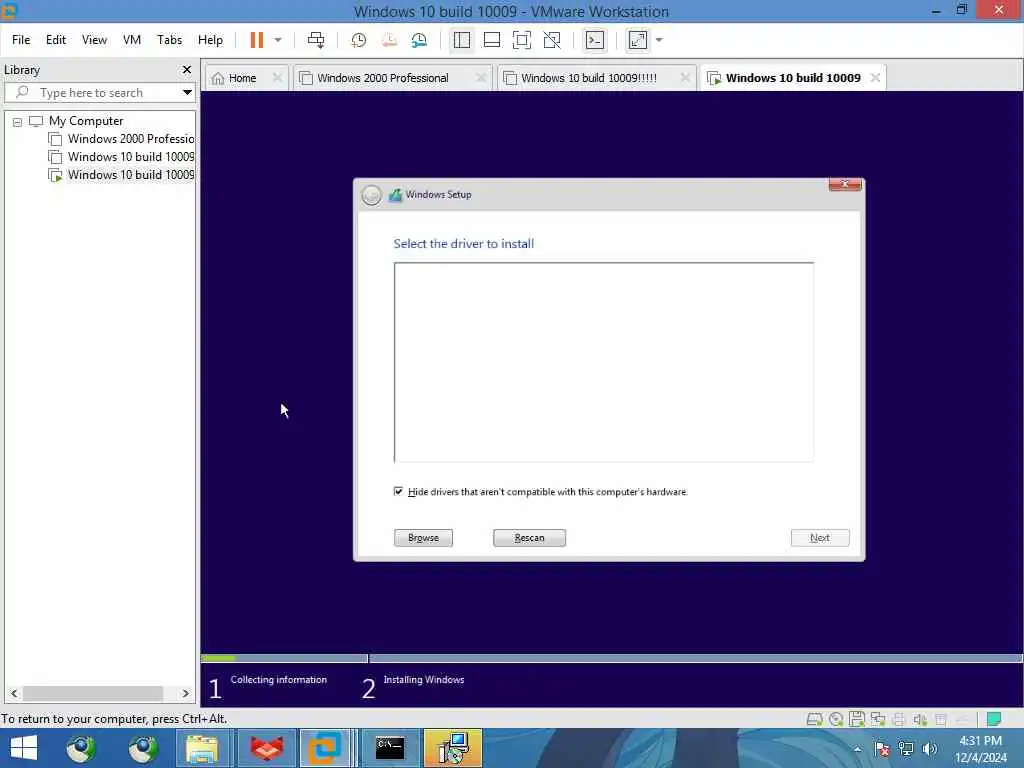Revert the VM to its previous snapshot
Screen dimensions: 1024x768
pyautogui.click(x=389, y=40)
